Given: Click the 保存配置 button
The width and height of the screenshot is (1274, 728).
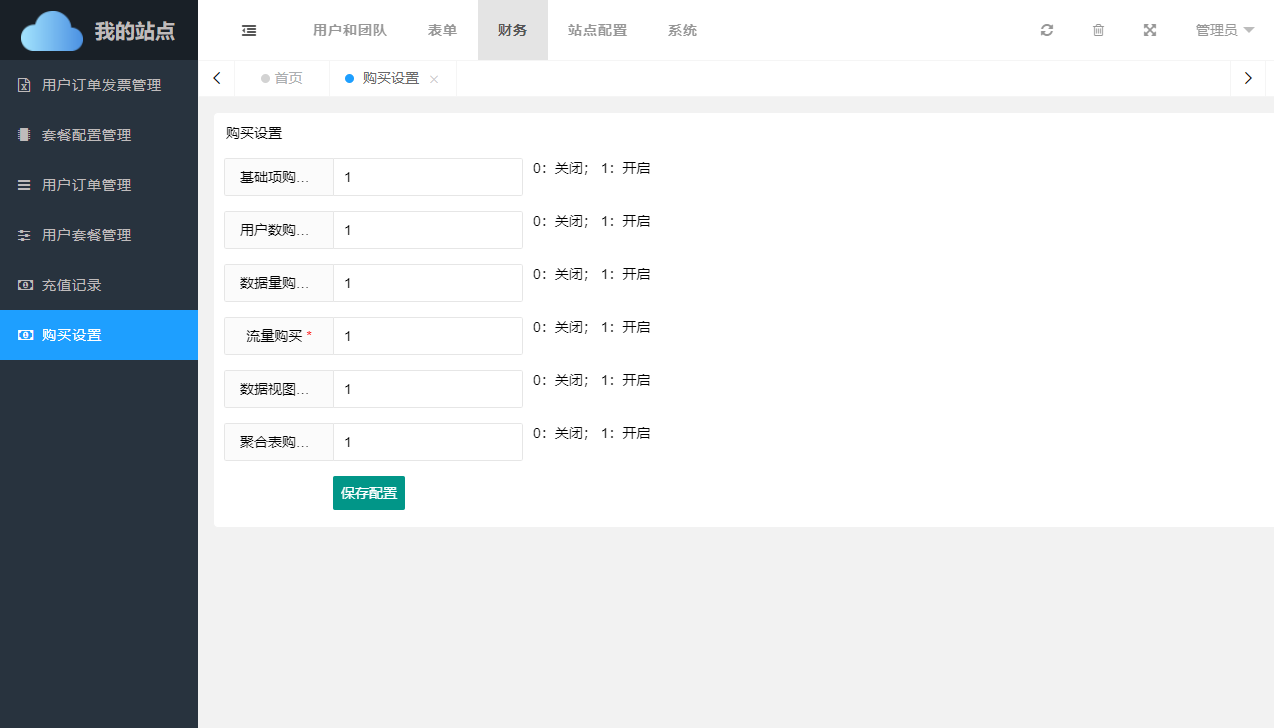Looking at the screenshot, I should click(369, 493).
